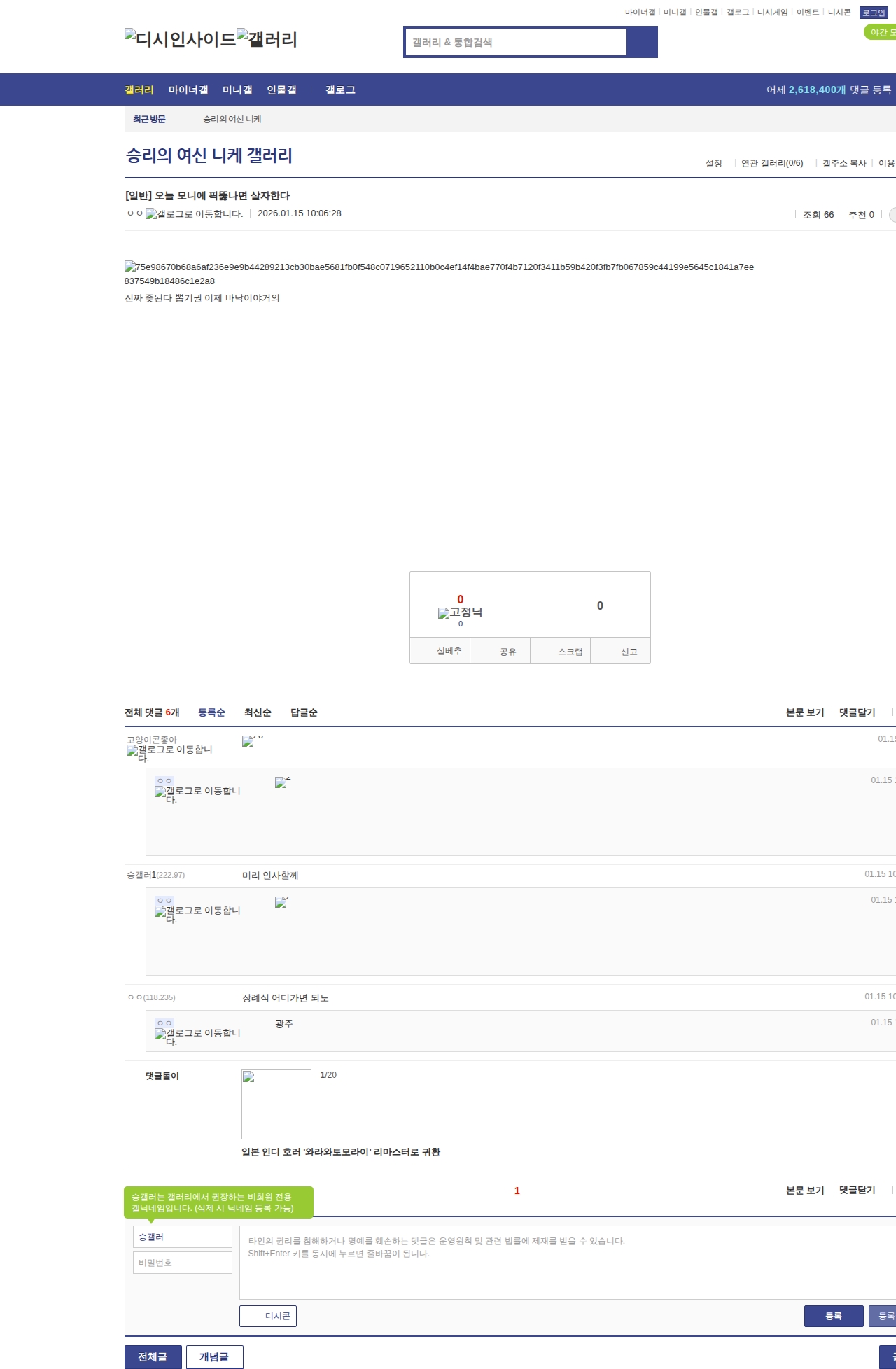This screenshot has width=896, height=1369.
Task: Open the gallery 설정 link
Action: tap(714, 163)
